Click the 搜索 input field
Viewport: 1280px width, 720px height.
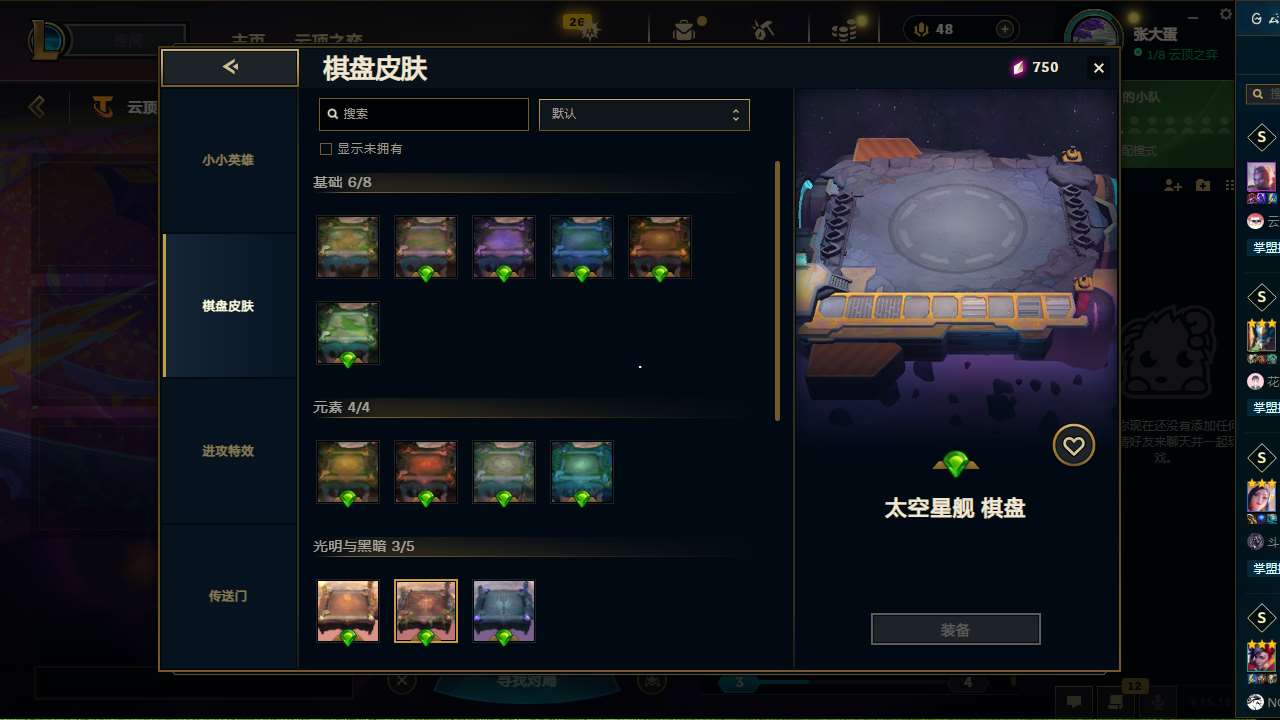[424, 114]
